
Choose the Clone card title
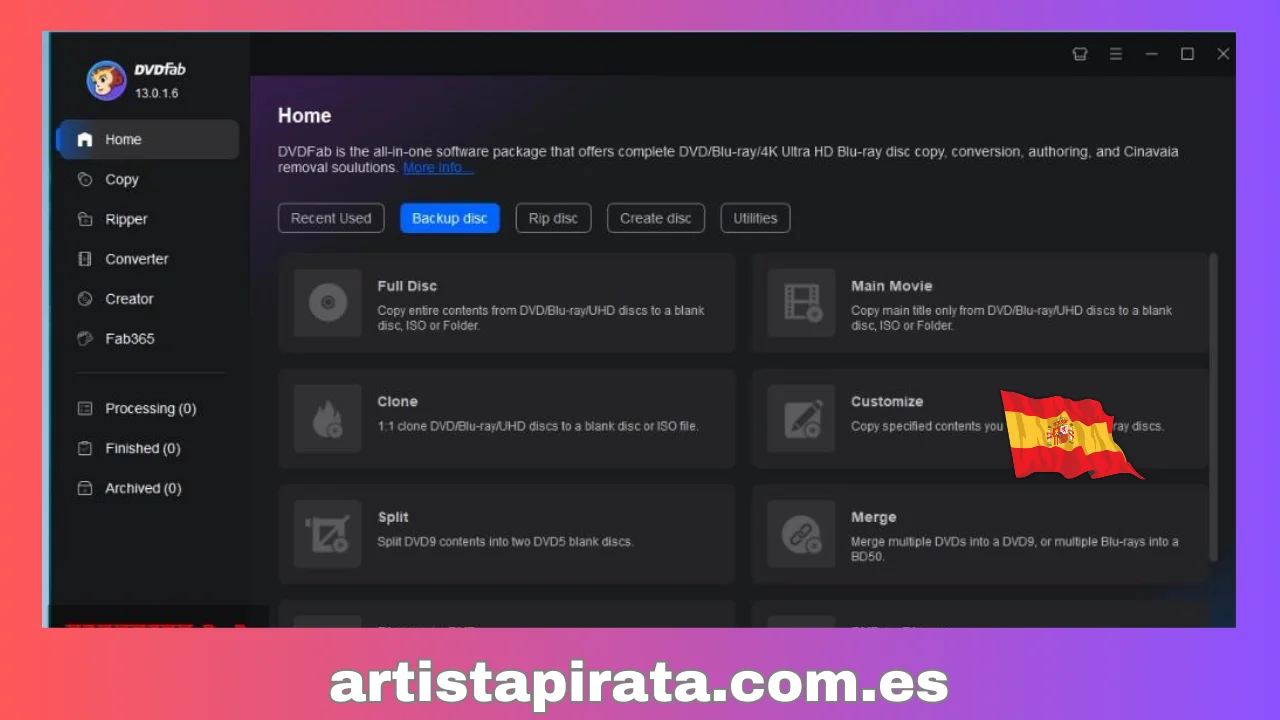click(397, 402)
